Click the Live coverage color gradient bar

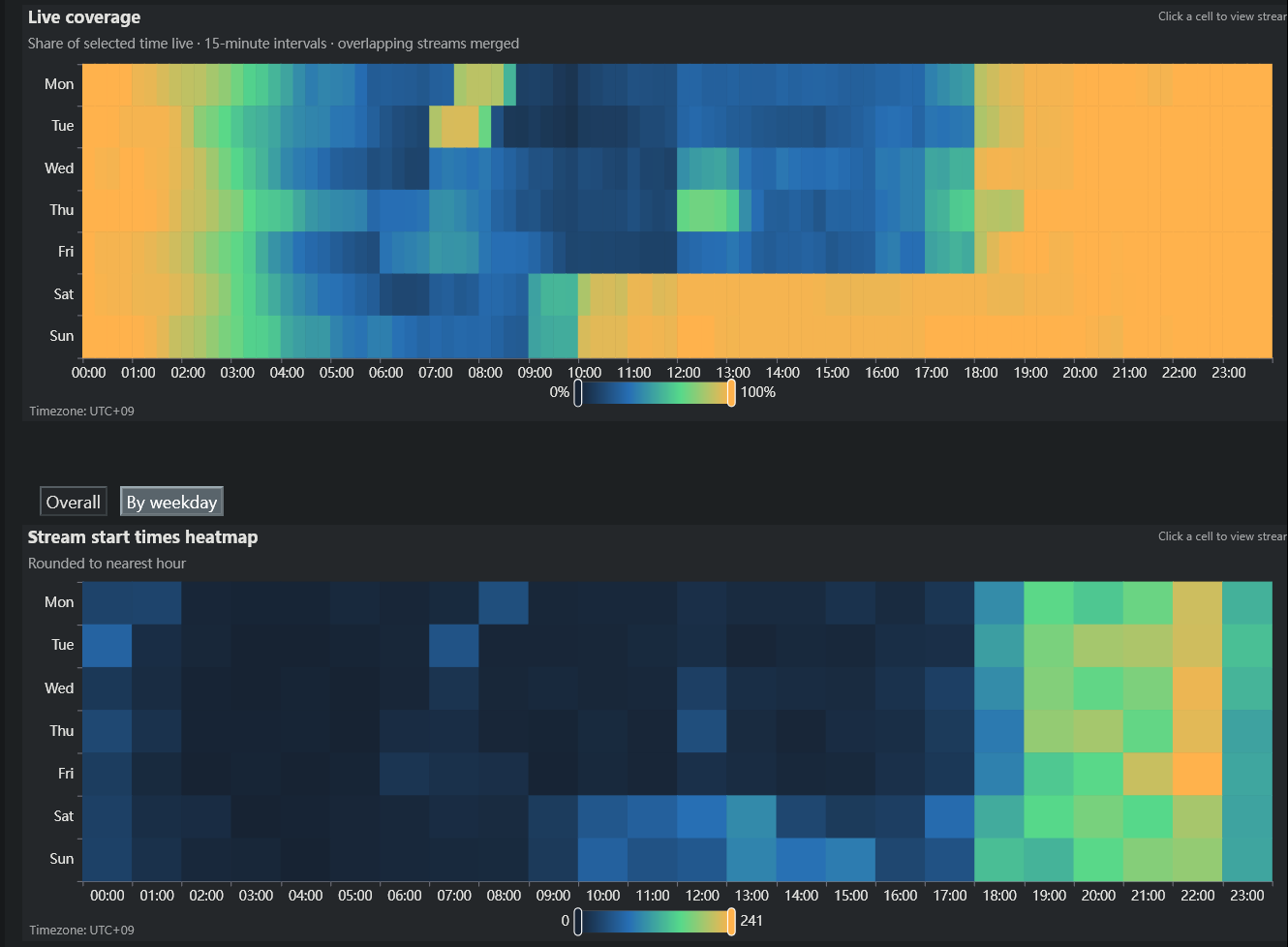pos(655,393)
